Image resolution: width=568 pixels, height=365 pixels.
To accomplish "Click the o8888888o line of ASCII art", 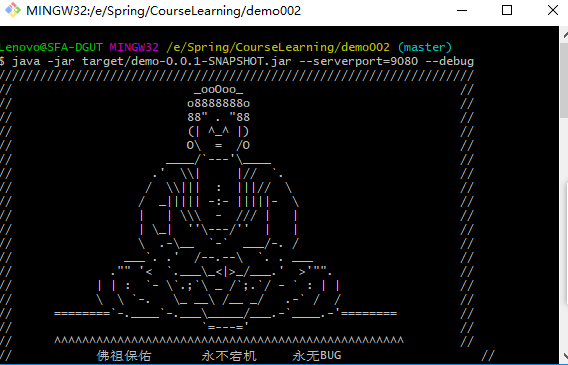I will [x=218, y=104].
